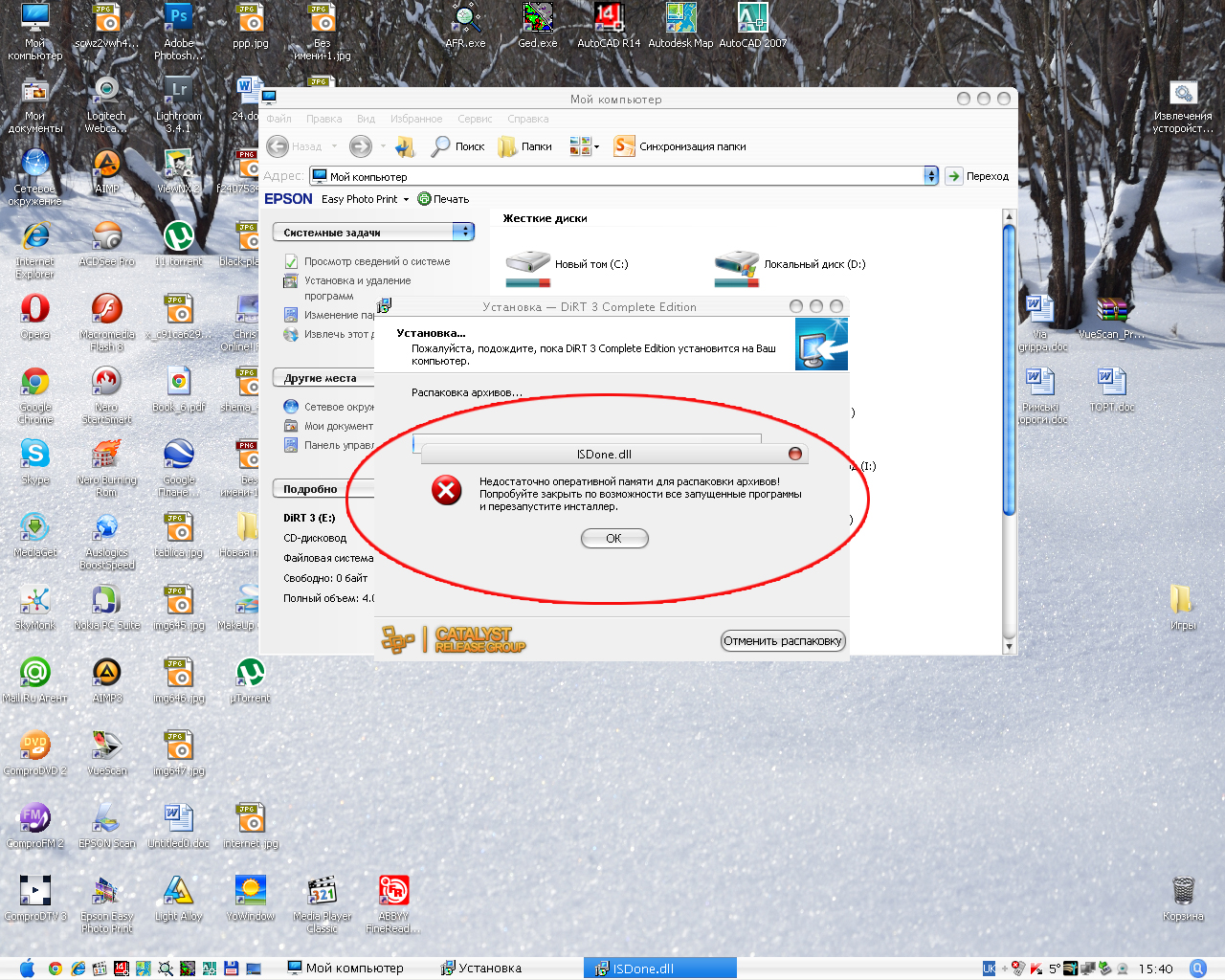The height and width of the screenshot is (980, 1225).
Task: Click the Поиск magnifier icon
Action: pyautogui.click(x=440, y=146)
